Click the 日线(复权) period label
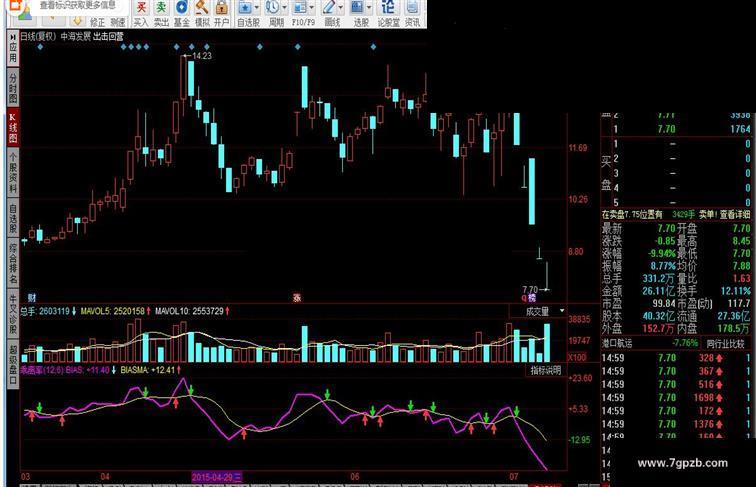Viewport: 756px width, 487px height. [x=38, y=36]
